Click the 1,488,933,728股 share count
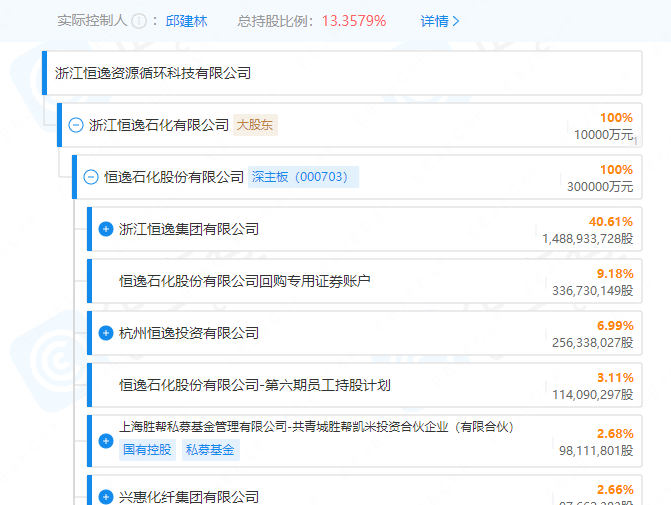The width and height of the screenshot is (671, 505). [x=588, y=239]
